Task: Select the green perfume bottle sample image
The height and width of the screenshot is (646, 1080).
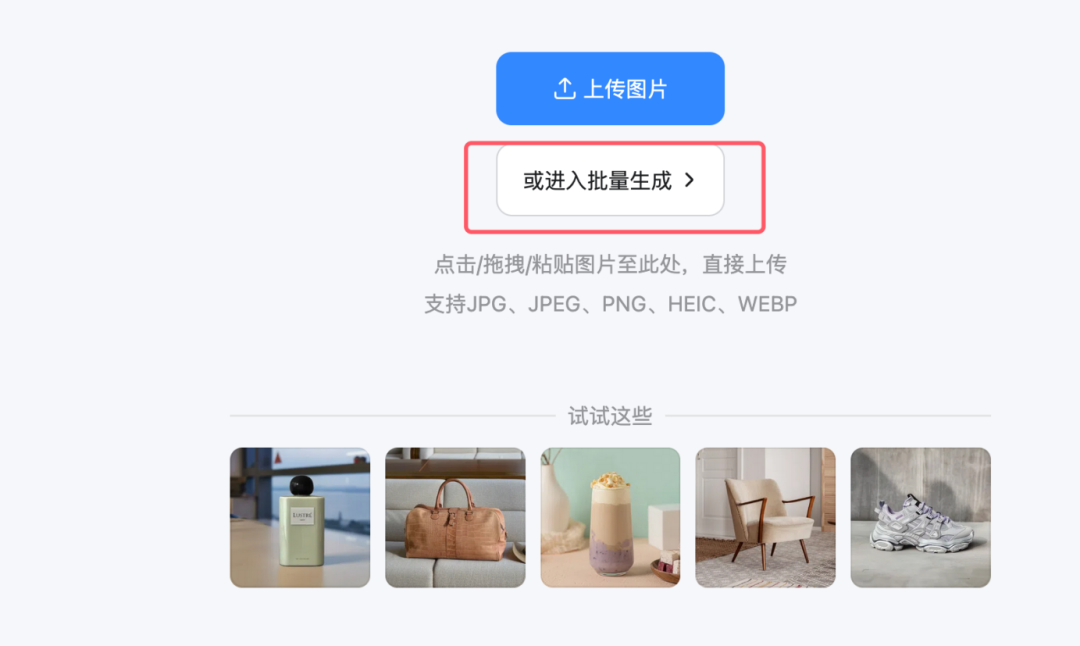Action: pyautogui.click(x=300, y=517)
